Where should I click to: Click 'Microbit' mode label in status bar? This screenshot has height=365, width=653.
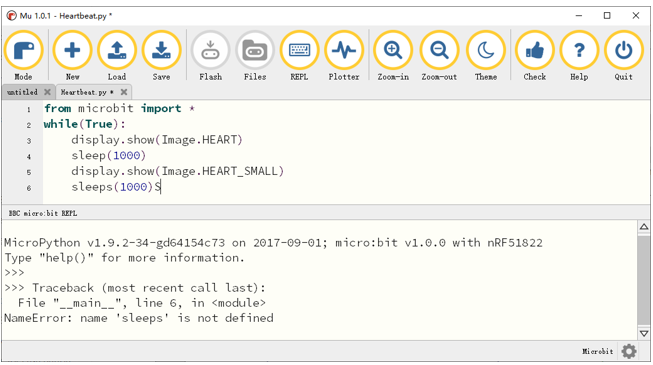[598, 352]
